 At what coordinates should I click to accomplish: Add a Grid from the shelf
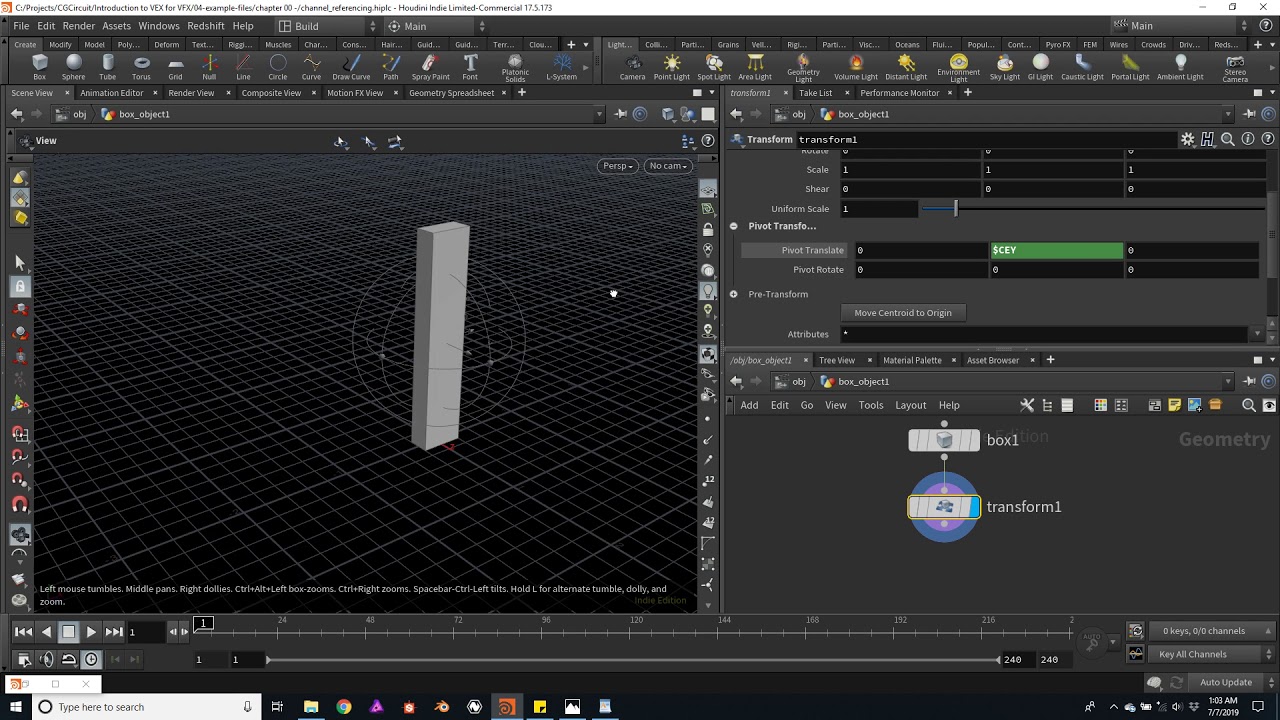tap(175, 67)
